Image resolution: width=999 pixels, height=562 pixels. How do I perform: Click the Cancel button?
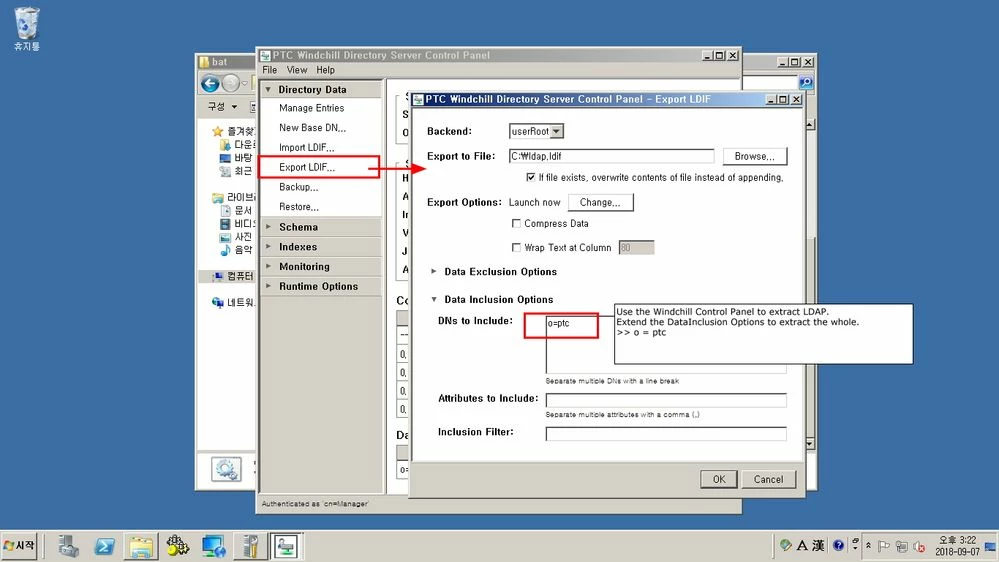coord(768,479)
